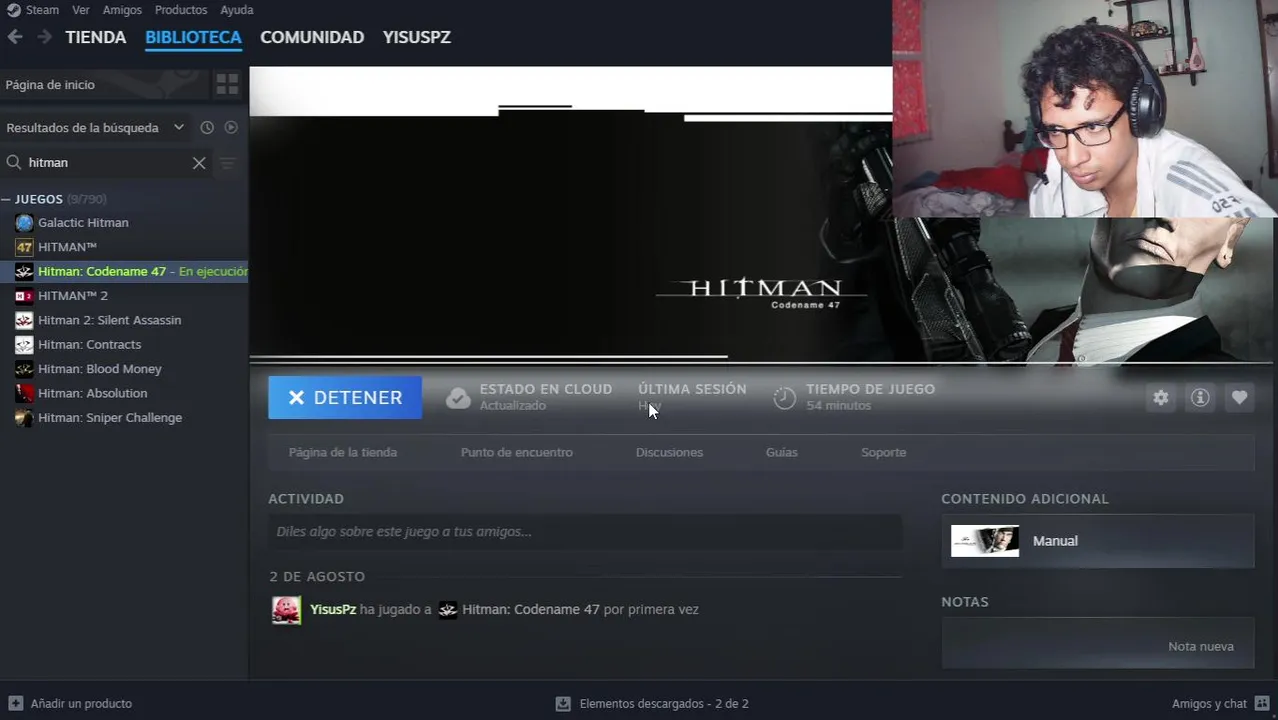The height and width of the screenshot is (720, 1278).
Task: Select Hitman: Codename 47 in the list
Action: pyautogui.click(x=124, y=271)
